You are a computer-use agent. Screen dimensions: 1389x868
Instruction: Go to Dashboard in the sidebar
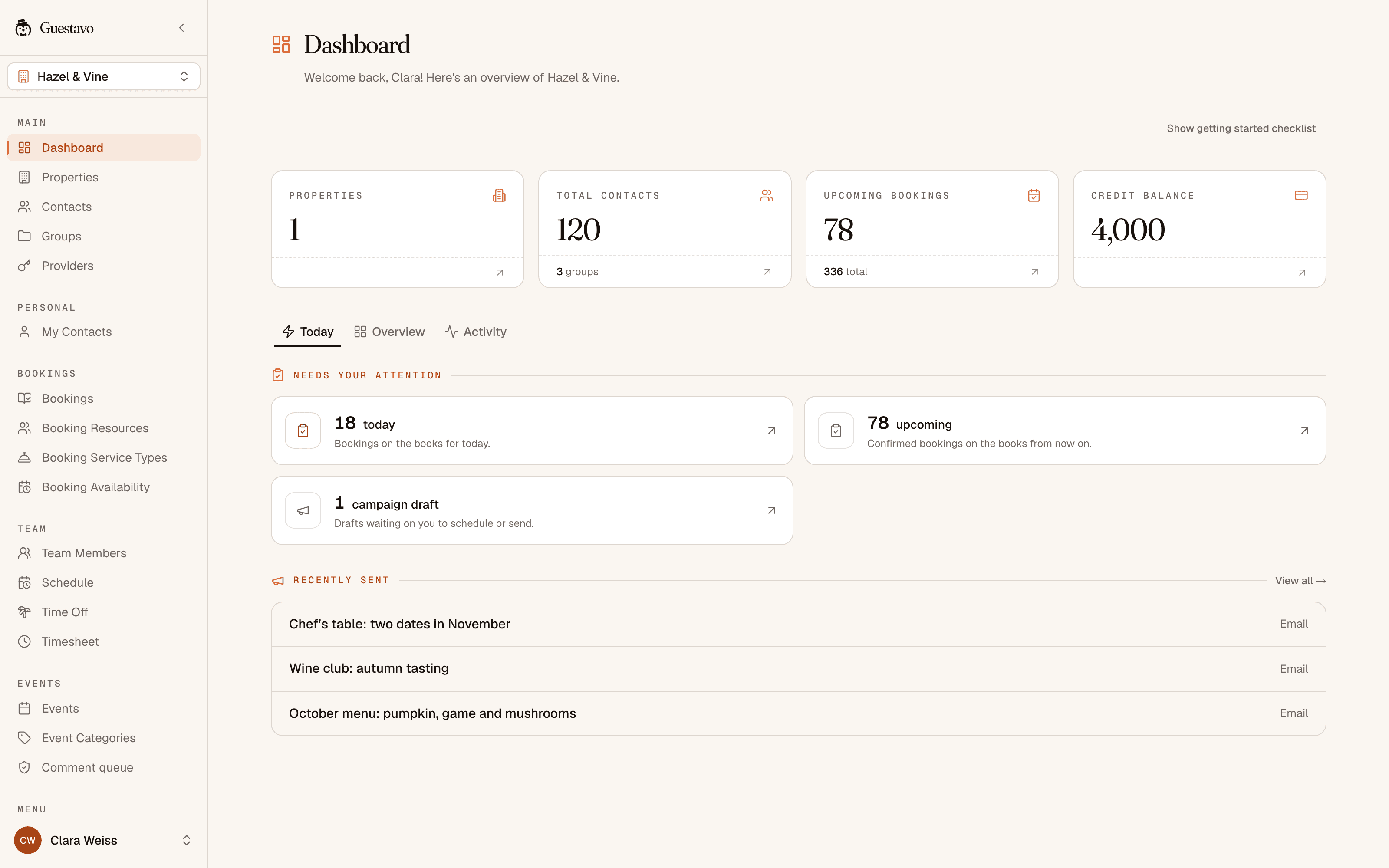click(103, 148)
